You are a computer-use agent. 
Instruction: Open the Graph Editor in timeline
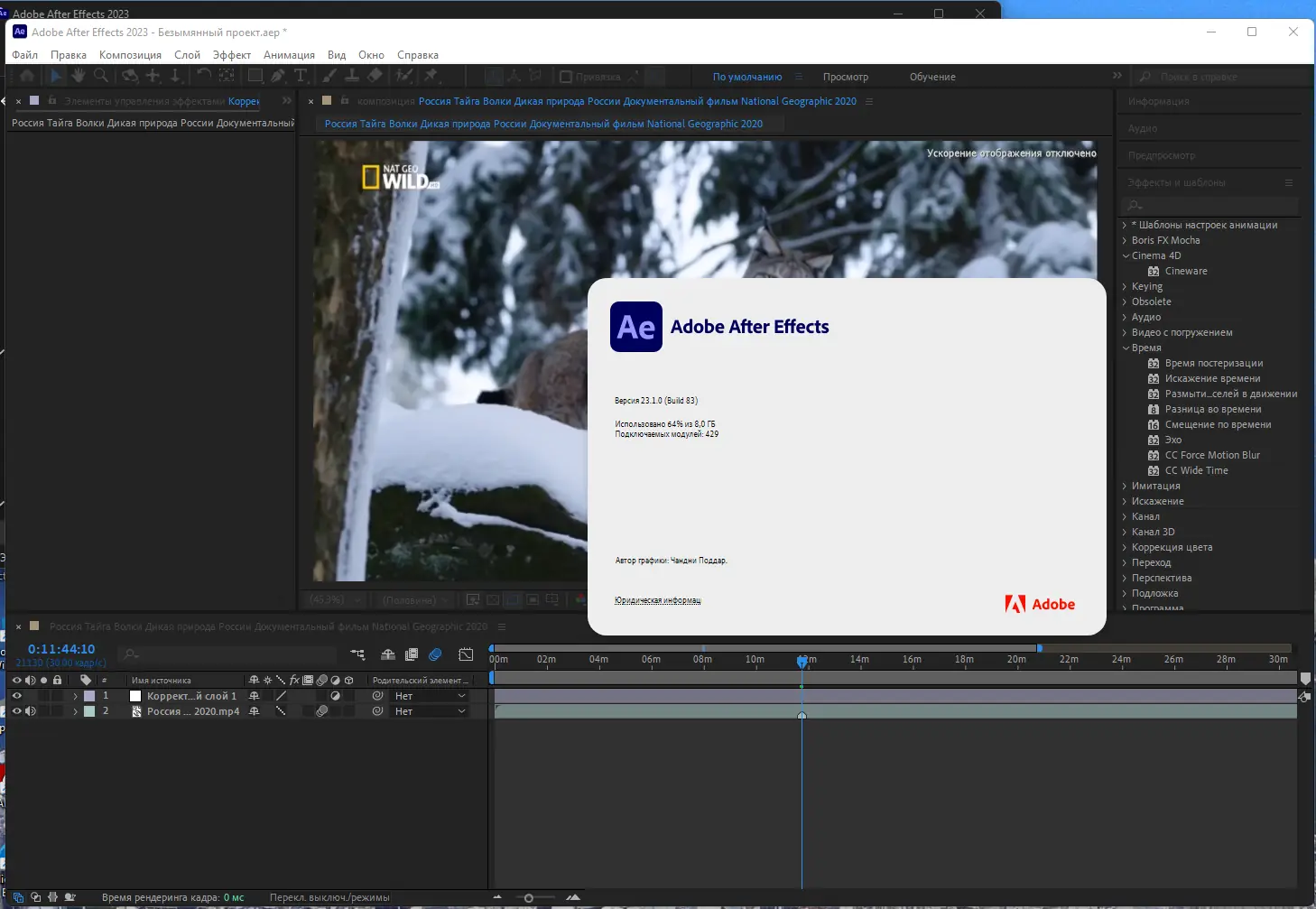(466, 654)
